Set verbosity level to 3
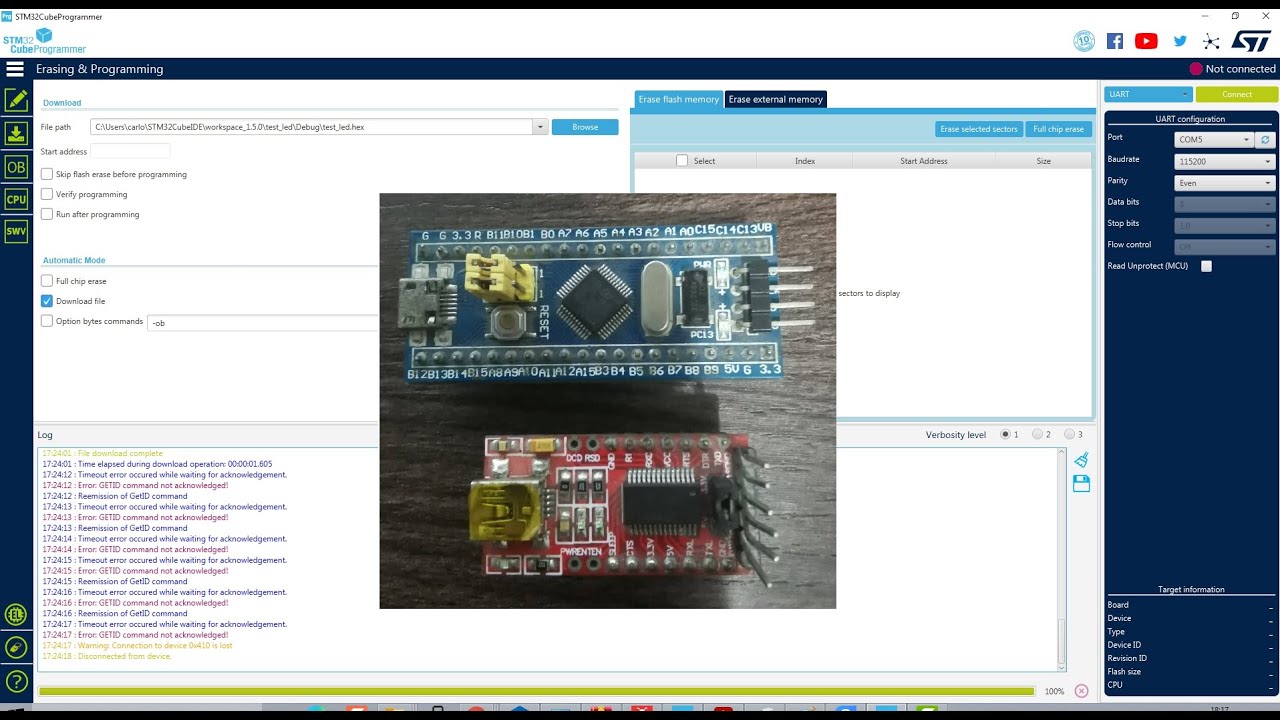 (x=1069, y=434)
